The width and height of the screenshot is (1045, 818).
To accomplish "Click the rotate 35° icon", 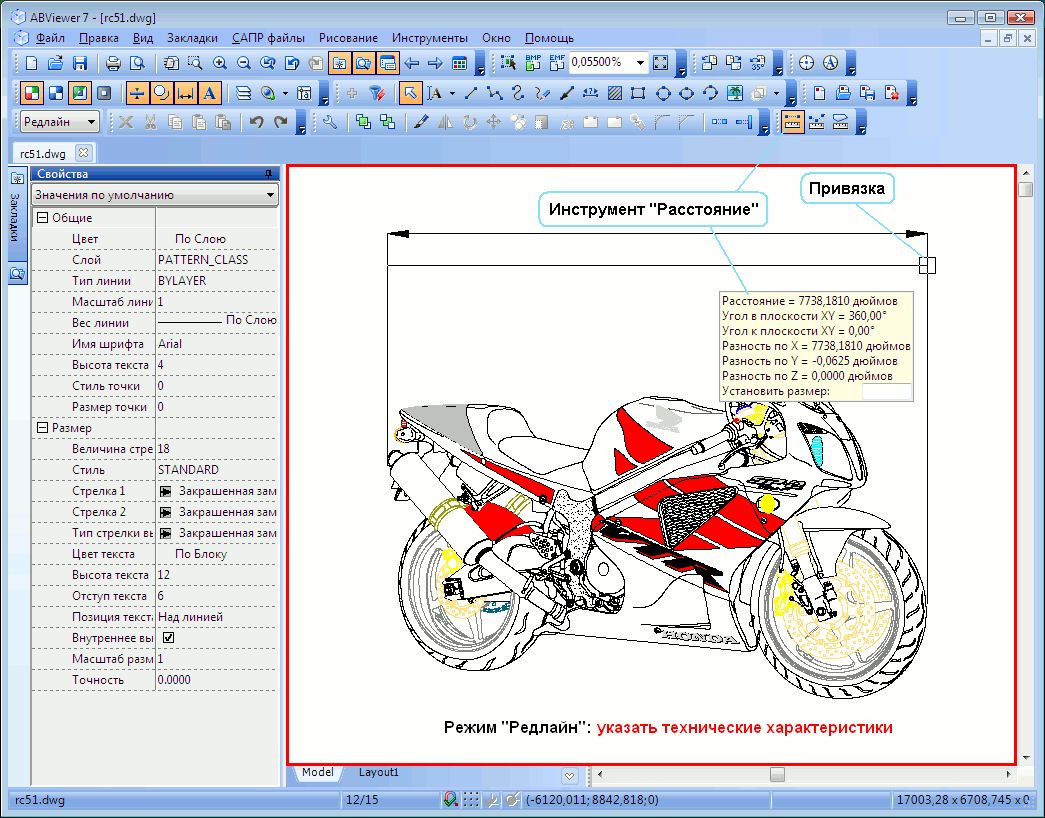I will tap(758, 63).
